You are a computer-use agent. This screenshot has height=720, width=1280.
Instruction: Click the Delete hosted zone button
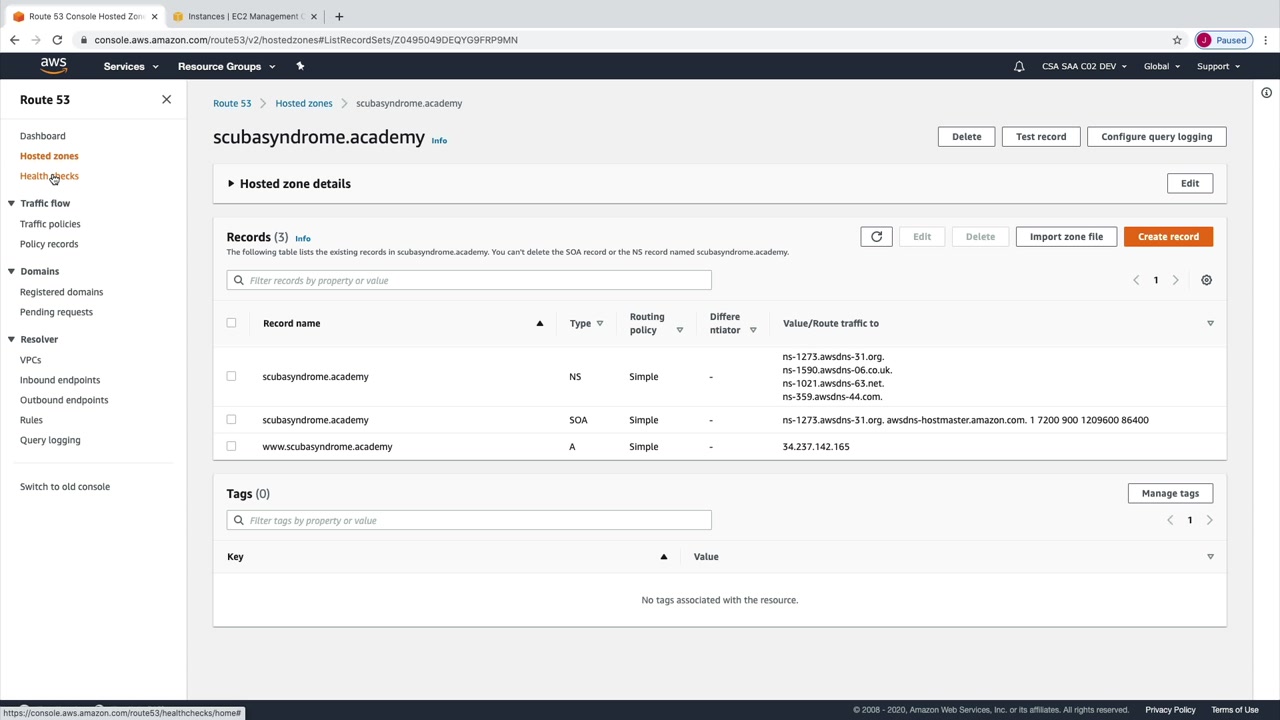coord(966,137)
